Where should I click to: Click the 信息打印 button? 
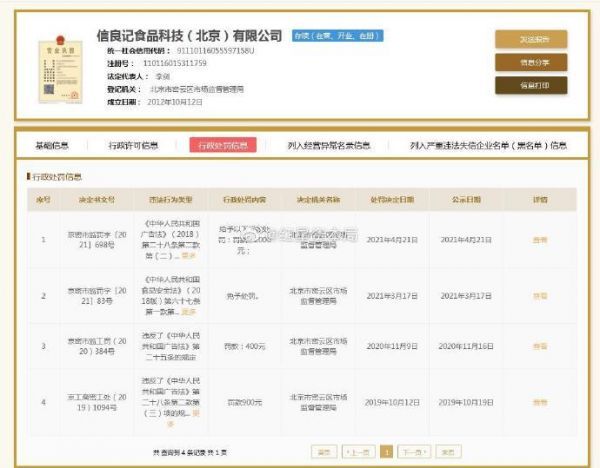click(x=531, y=85)
